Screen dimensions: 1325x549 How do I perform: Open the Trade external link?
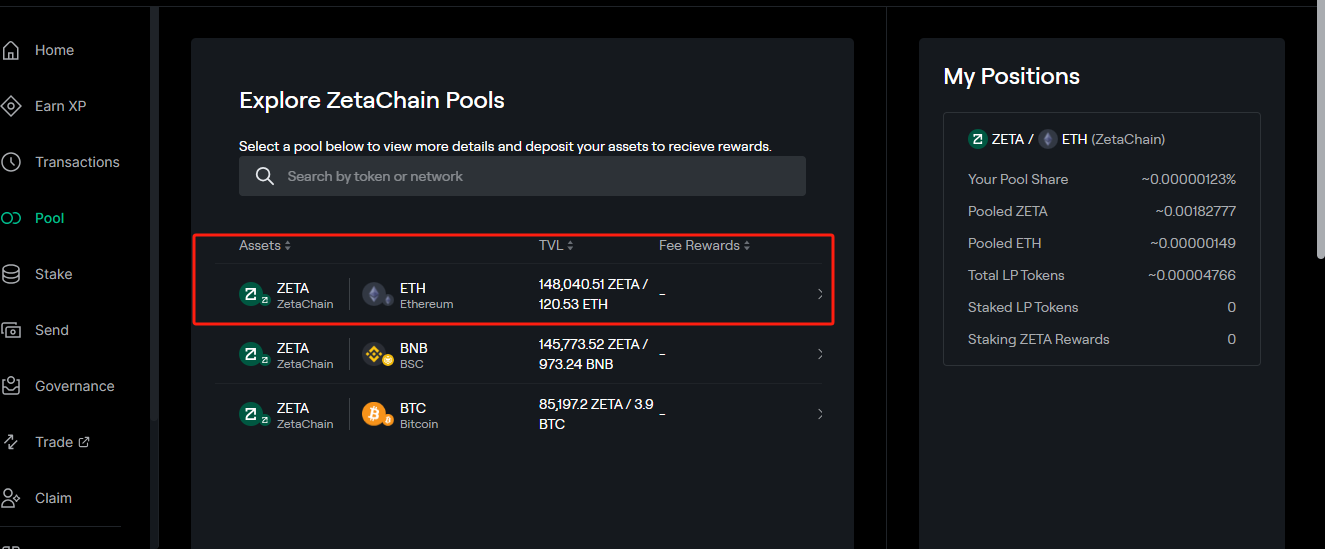(x=61, y=442)
